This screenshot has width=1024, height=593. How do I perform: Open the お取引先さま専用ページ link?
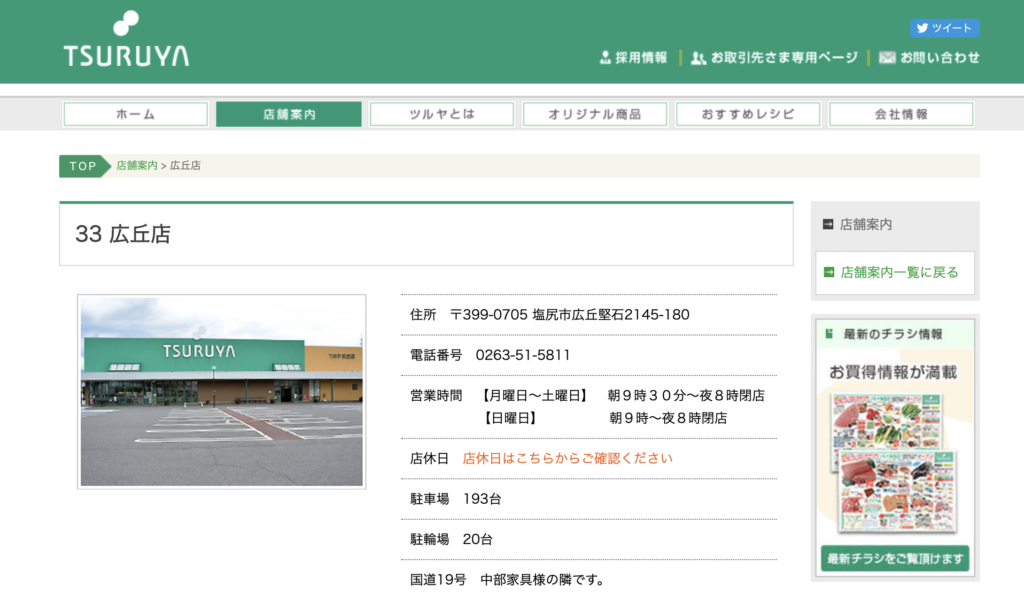coord(775,57)
